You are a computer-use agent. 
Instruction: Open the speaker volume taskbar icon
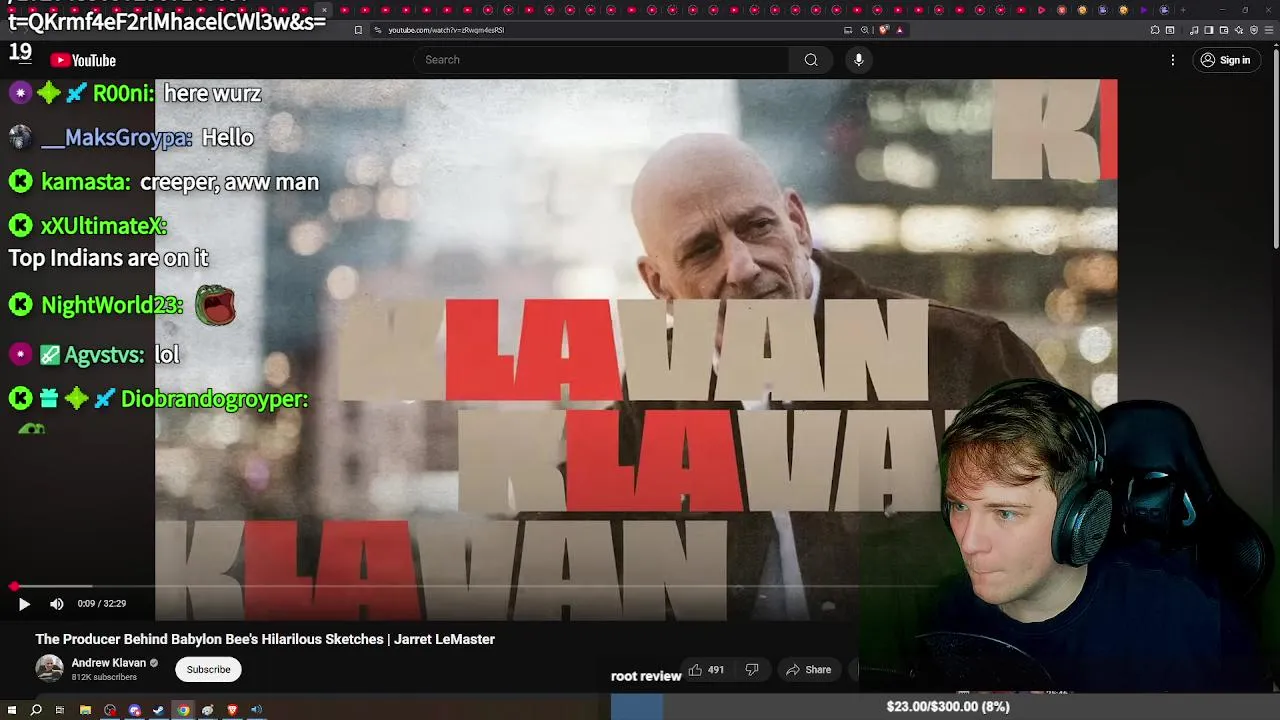(x=256, y=710)
